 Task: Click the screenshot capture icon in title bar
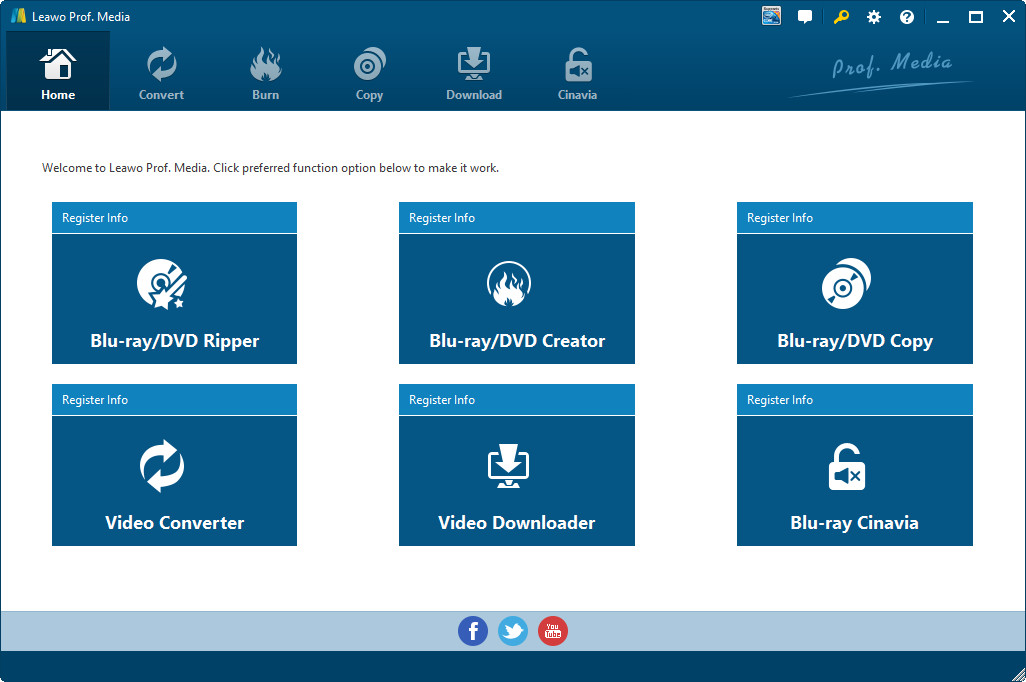click(x=770, y=16)
